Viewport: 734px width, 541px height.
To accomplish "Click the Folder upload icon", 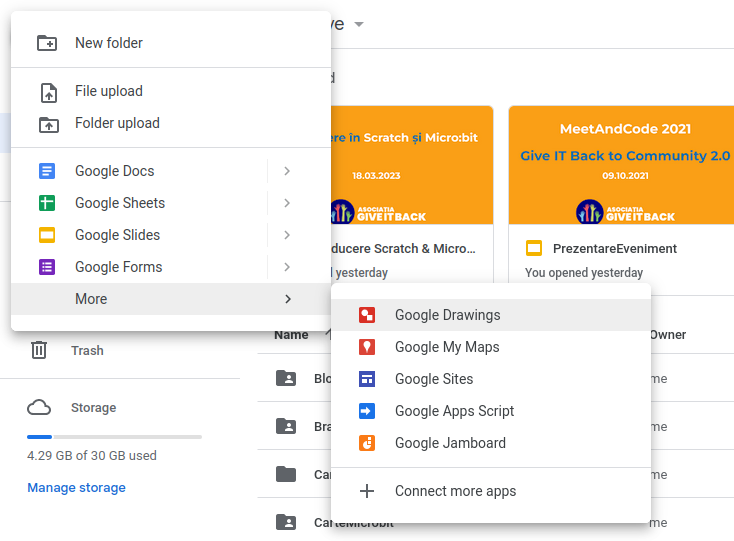I will point(47,124).
